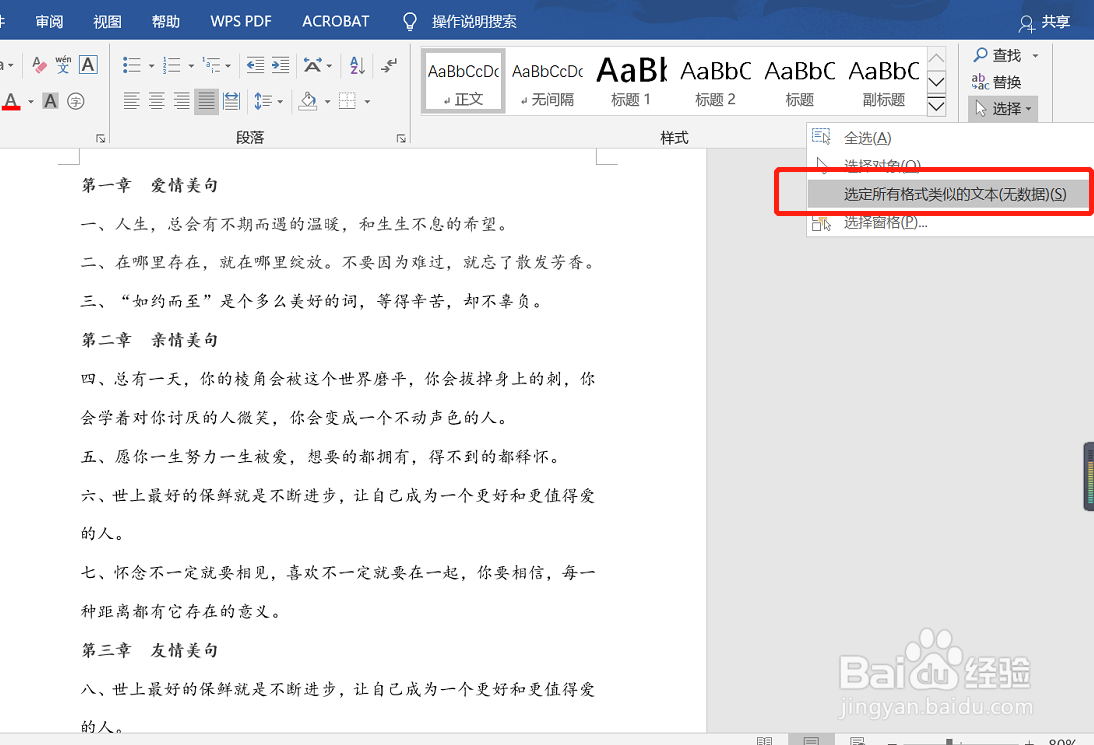The image size is (1094, 745).
Task: Open font color dropdown arrow
Action: click(30, 102)
